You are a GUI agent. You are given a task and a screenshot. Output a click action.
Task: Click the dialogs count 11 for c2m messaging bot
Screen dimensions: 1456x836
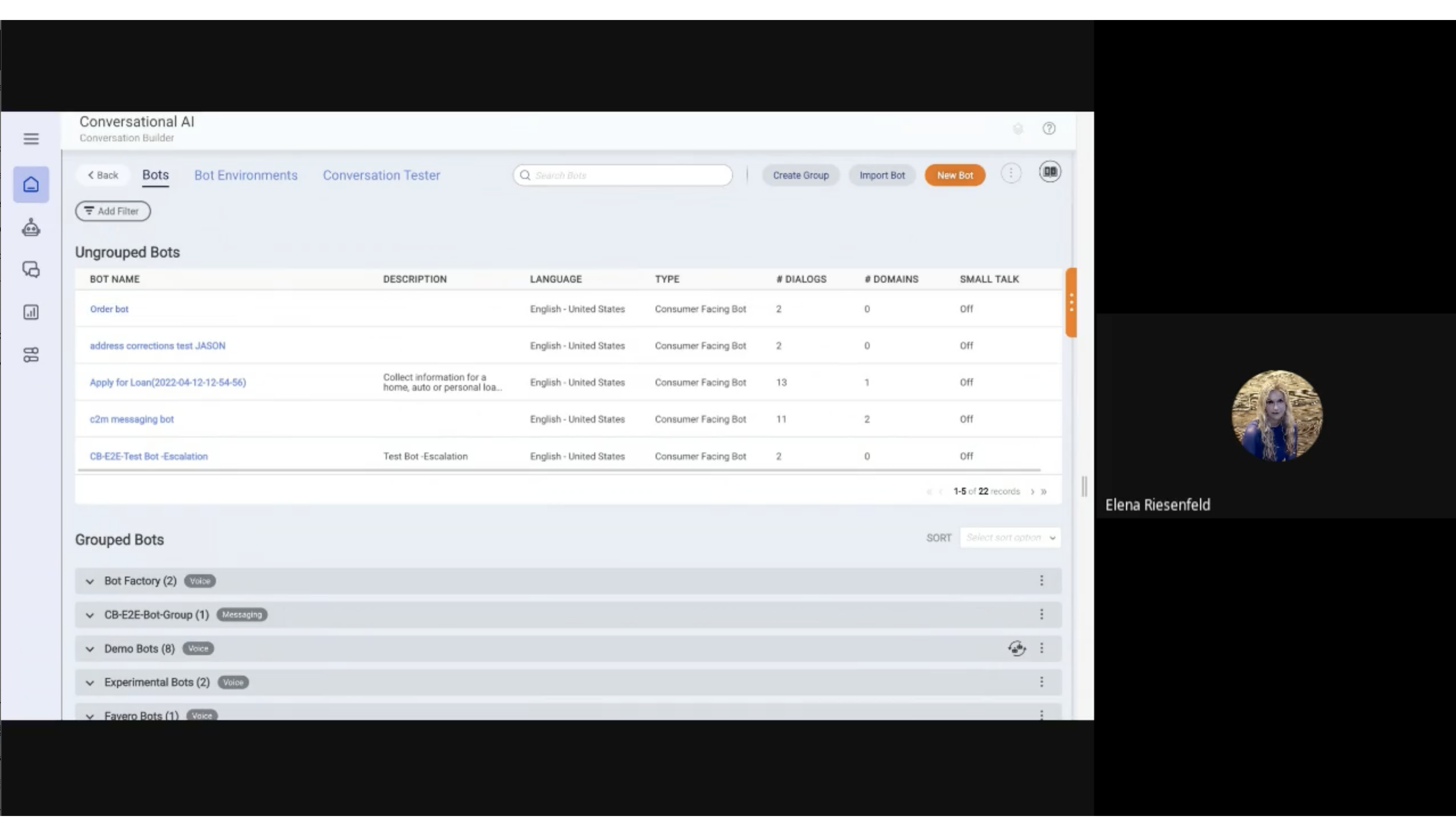[x=781, y=419]
